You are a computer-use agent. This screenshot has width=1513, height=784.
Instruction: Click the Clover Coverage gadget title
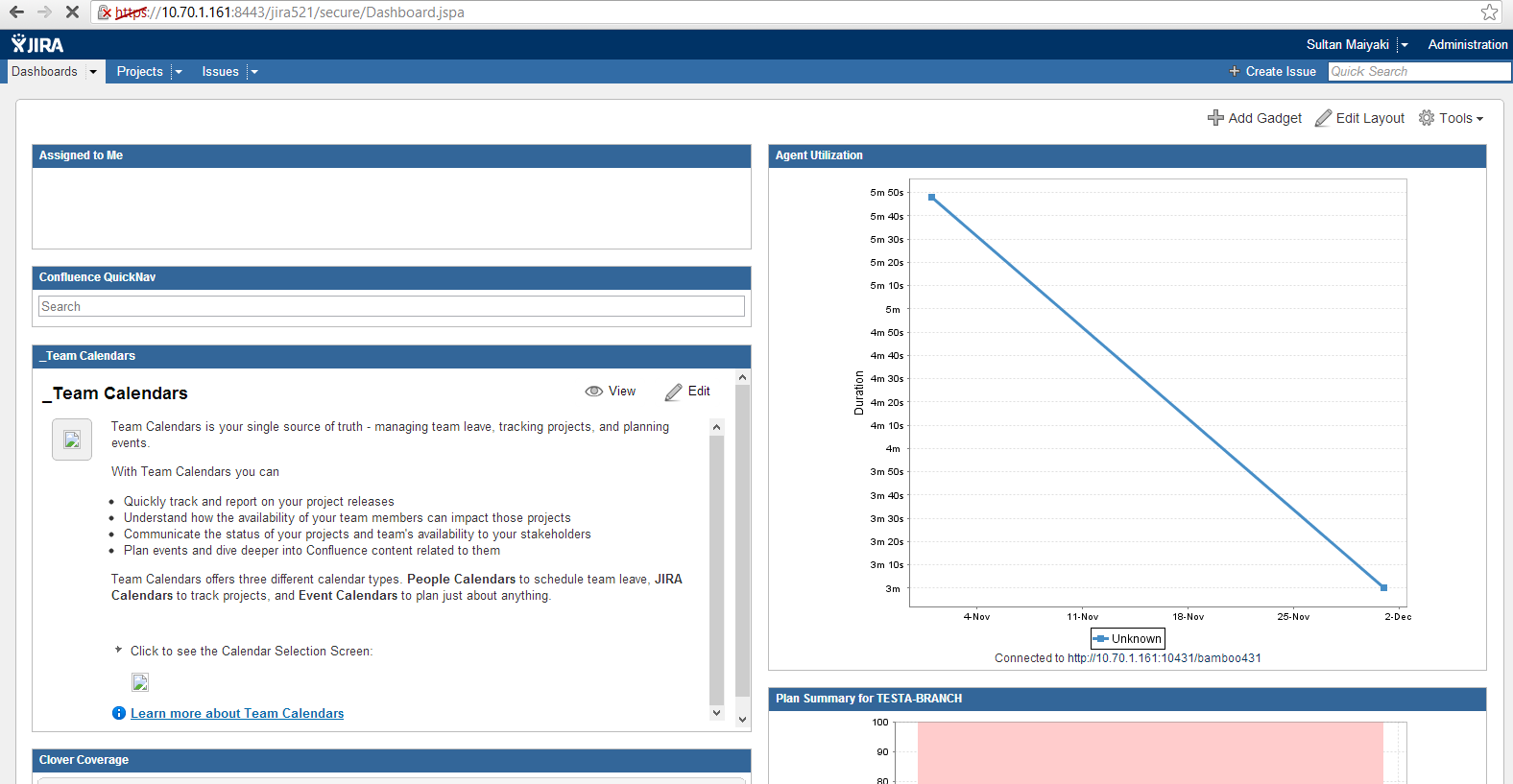pyautogui.click(x=84, y=760)
